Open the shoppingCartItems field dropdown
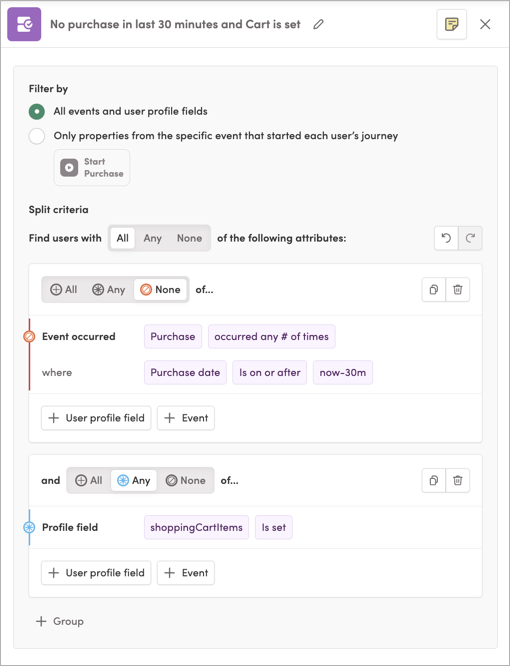 point(196,528)
